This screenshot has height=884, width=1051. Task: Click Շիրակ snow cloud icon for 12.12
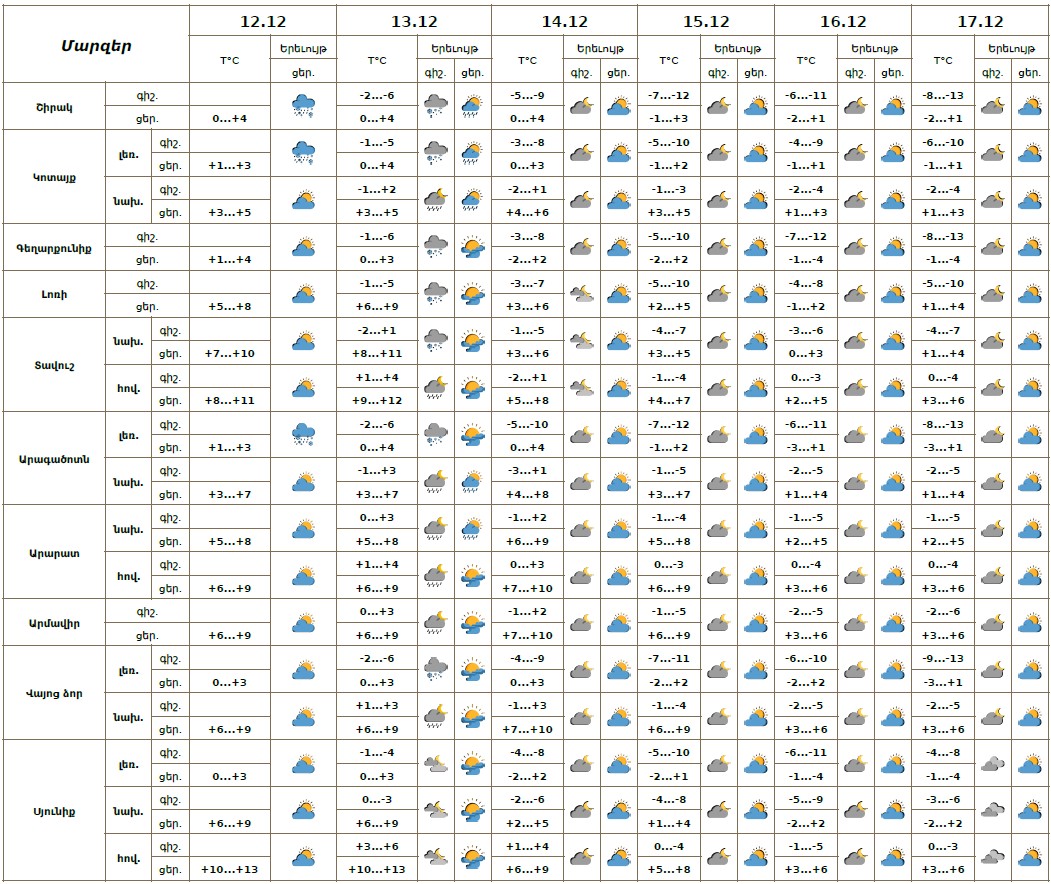303,106
